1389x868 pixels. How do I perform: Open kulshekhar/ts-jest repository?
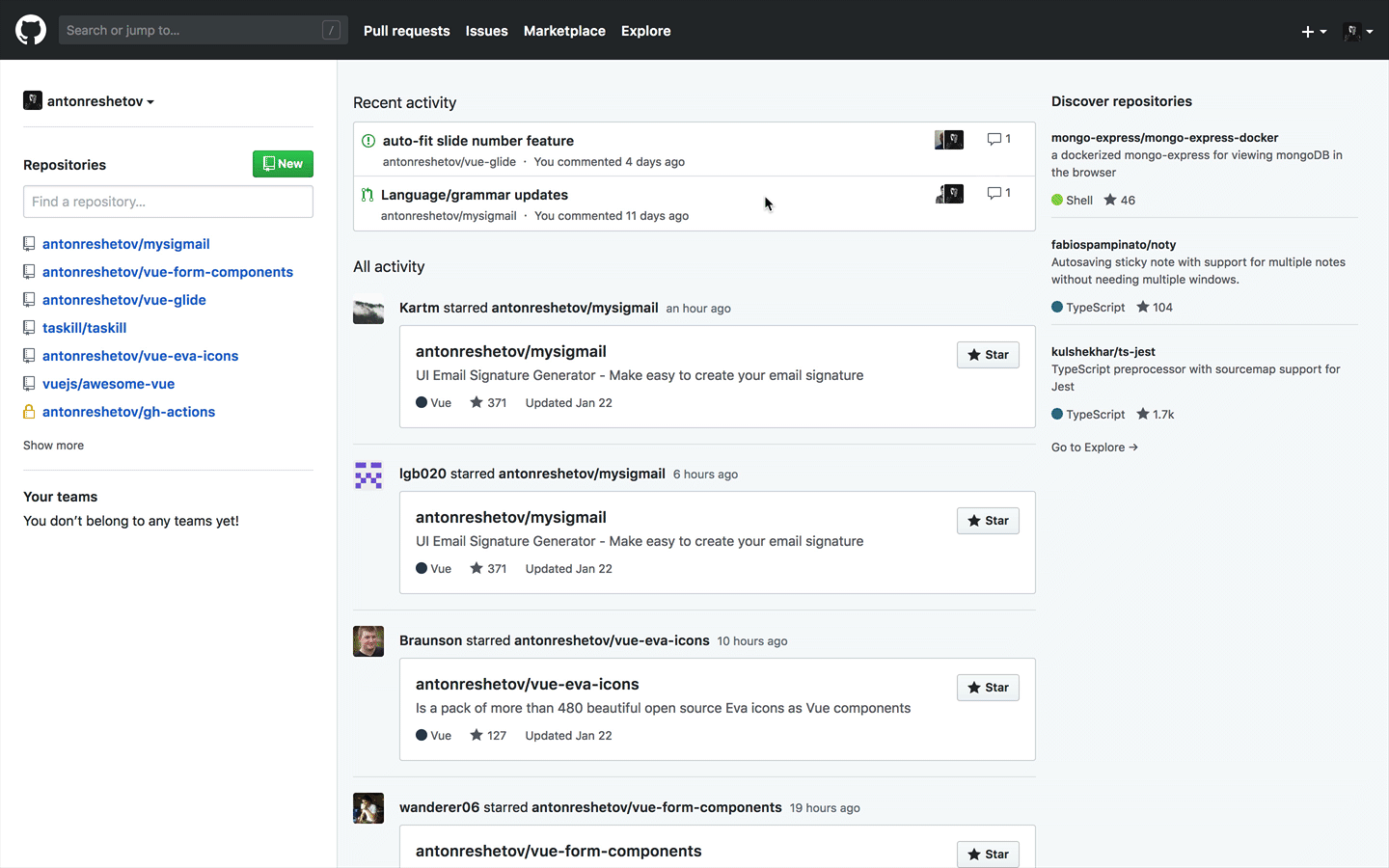1103,352
